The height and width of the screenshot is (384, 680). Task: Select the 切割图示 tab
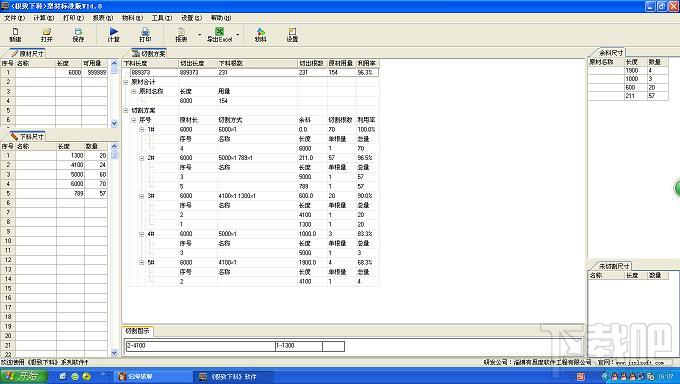tap(137, 331)
